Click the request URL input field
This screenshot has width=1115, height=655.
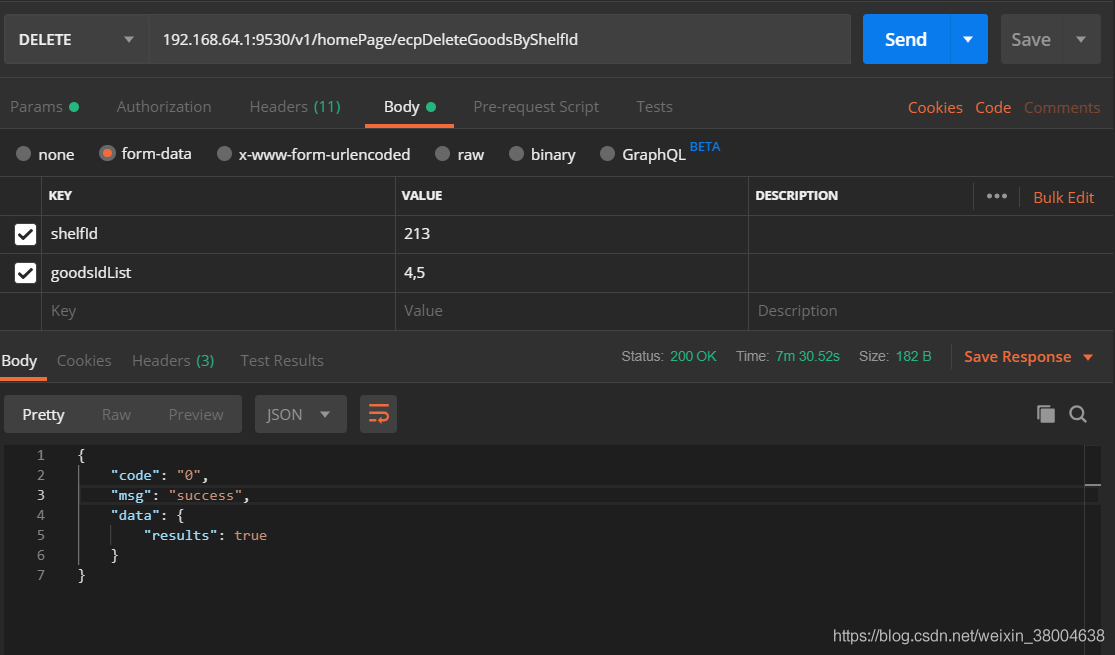pos(500,40)
